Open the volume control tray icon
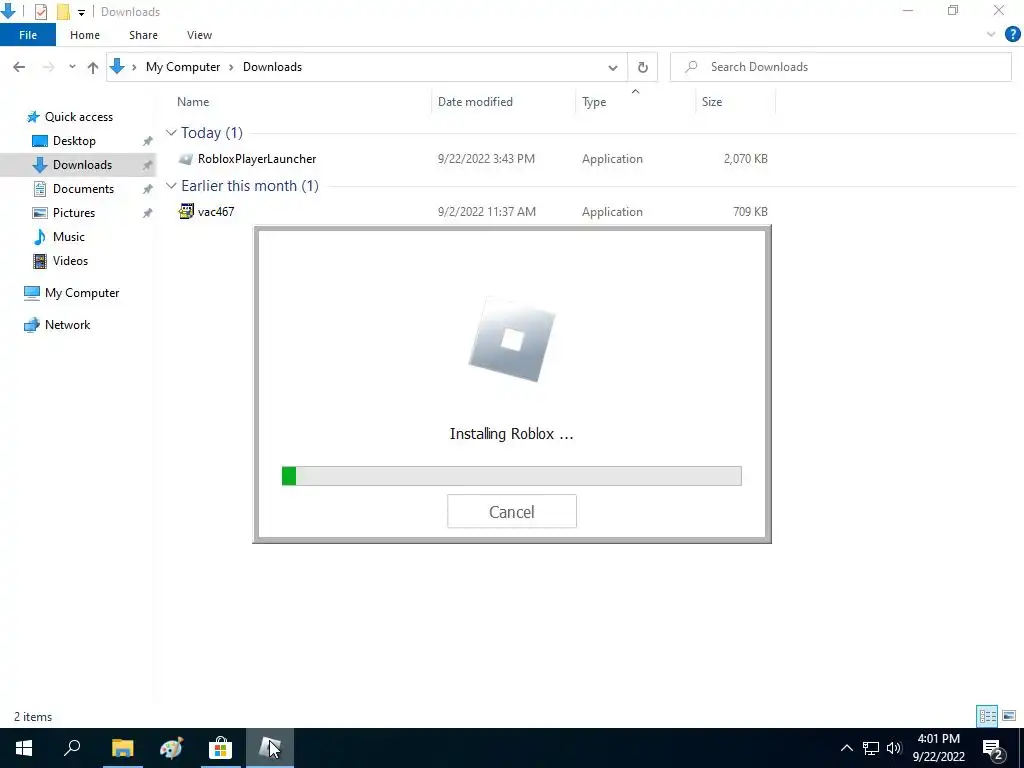Screen dimensions: 1024x768 (x=894, y=748)
